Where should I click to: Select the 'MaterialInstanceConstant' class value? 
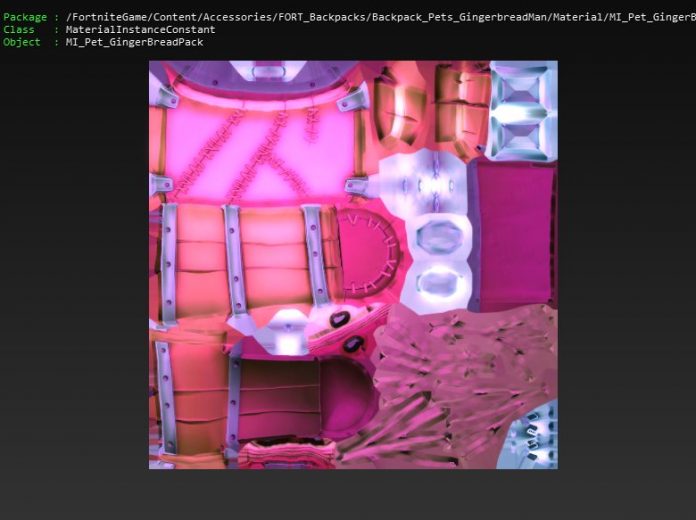coord(140,29)
